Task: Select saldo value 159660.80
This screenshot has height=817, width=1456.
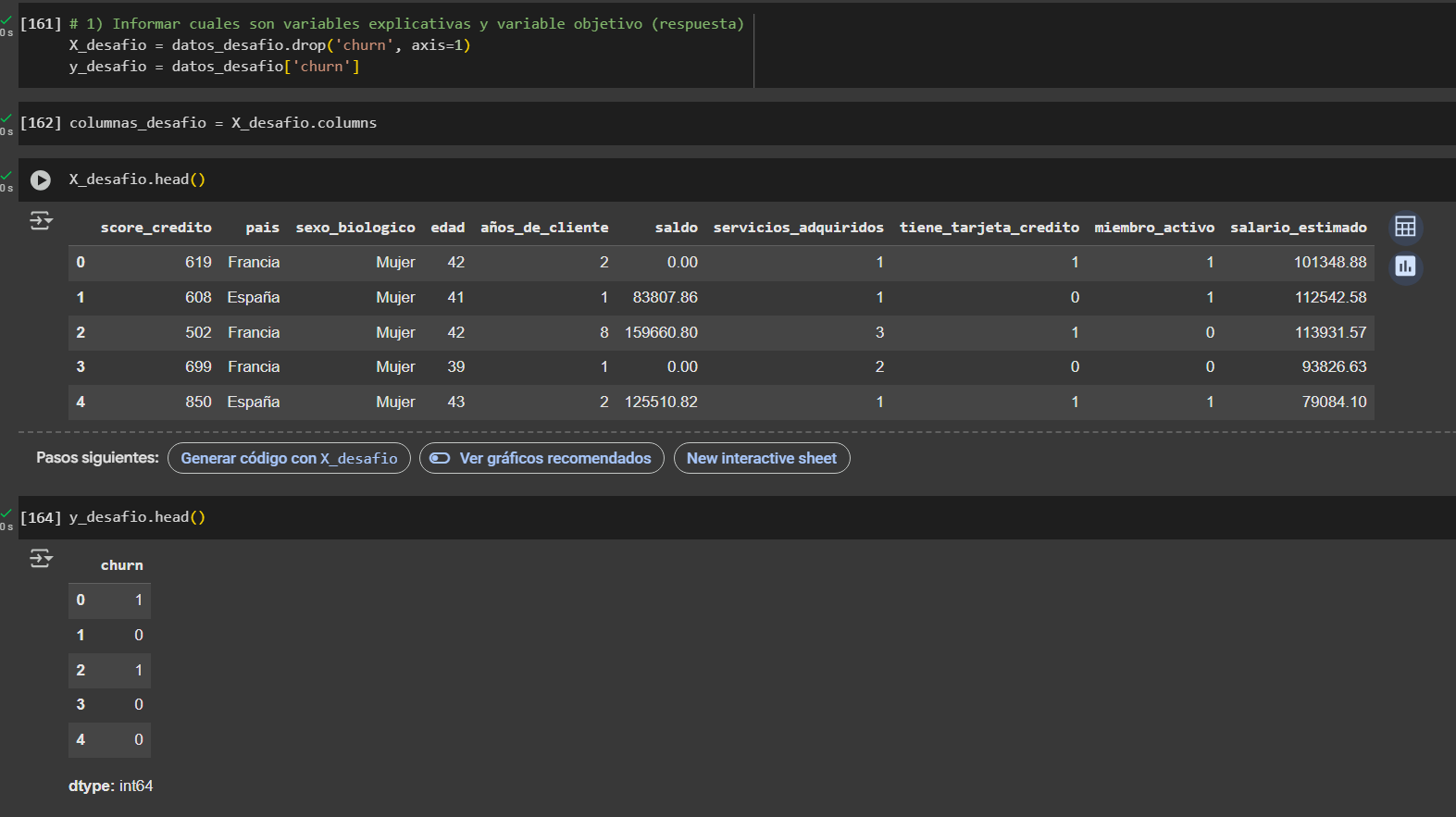Action: click(661, 333)
